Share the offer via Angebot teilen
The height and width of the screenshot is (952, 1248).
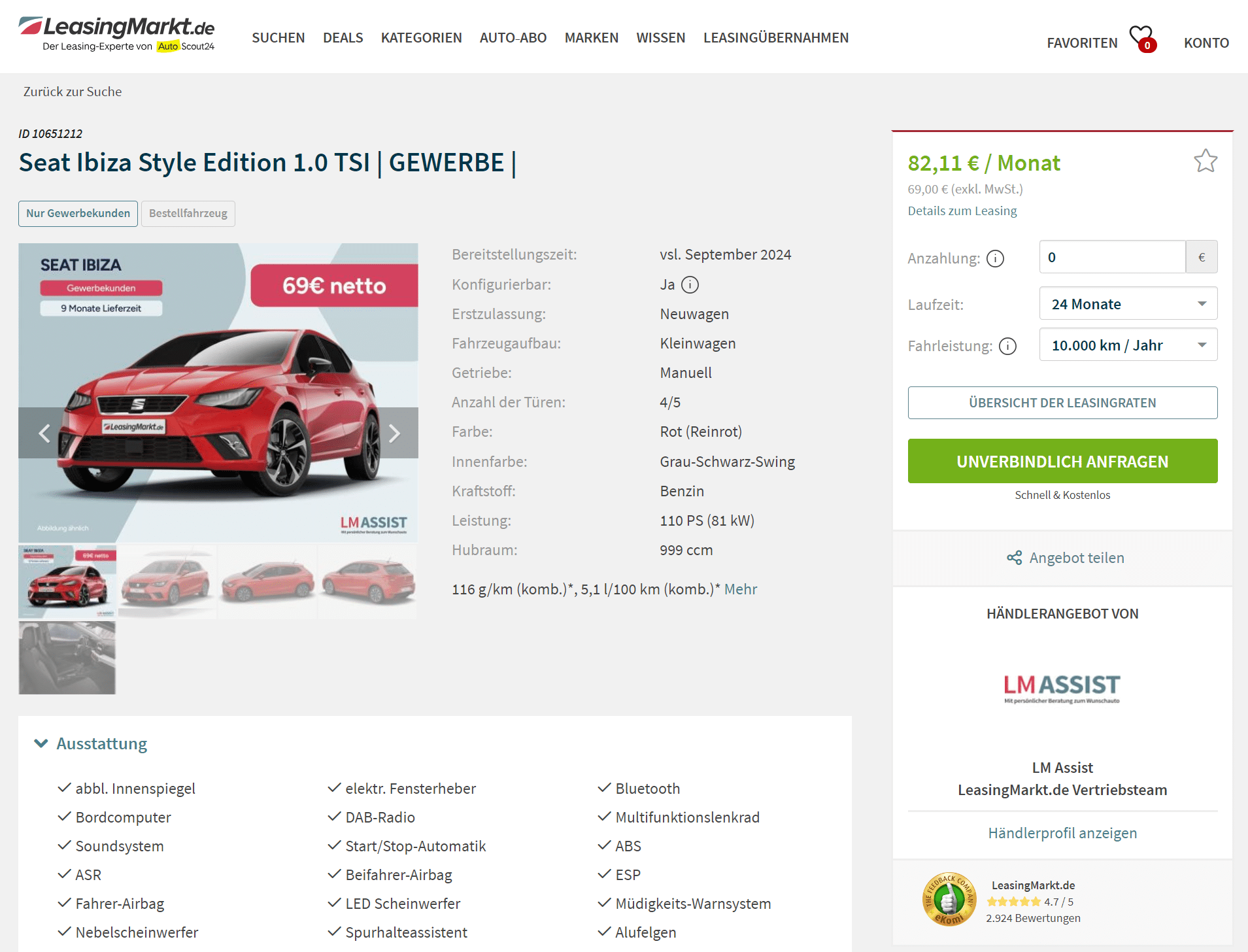click(1077, 558)
